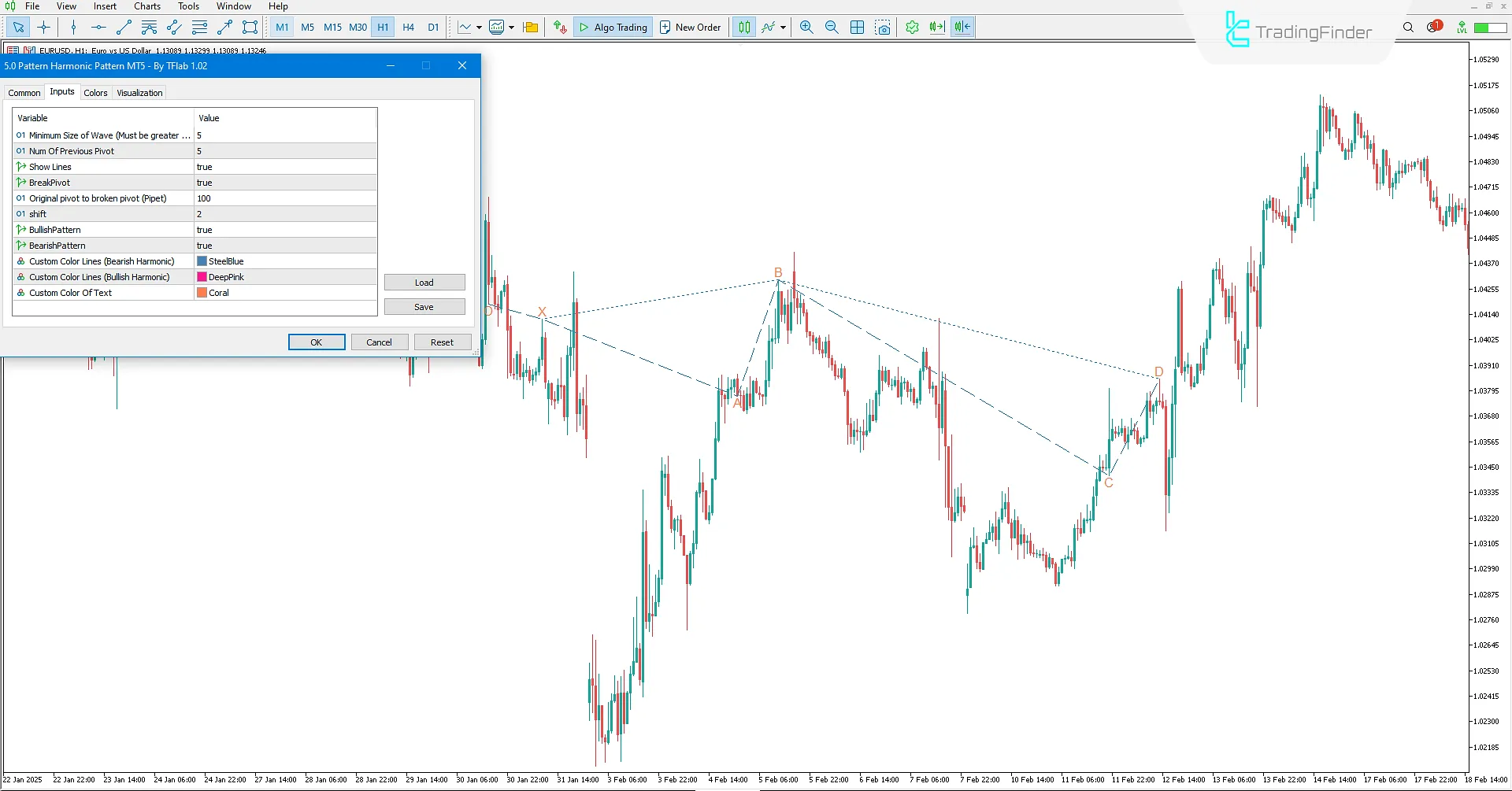Image resolution: width=1512 pixels, height=791 pixels.
Task: Change BullishPattern setting from true
Action: [285, 229]
